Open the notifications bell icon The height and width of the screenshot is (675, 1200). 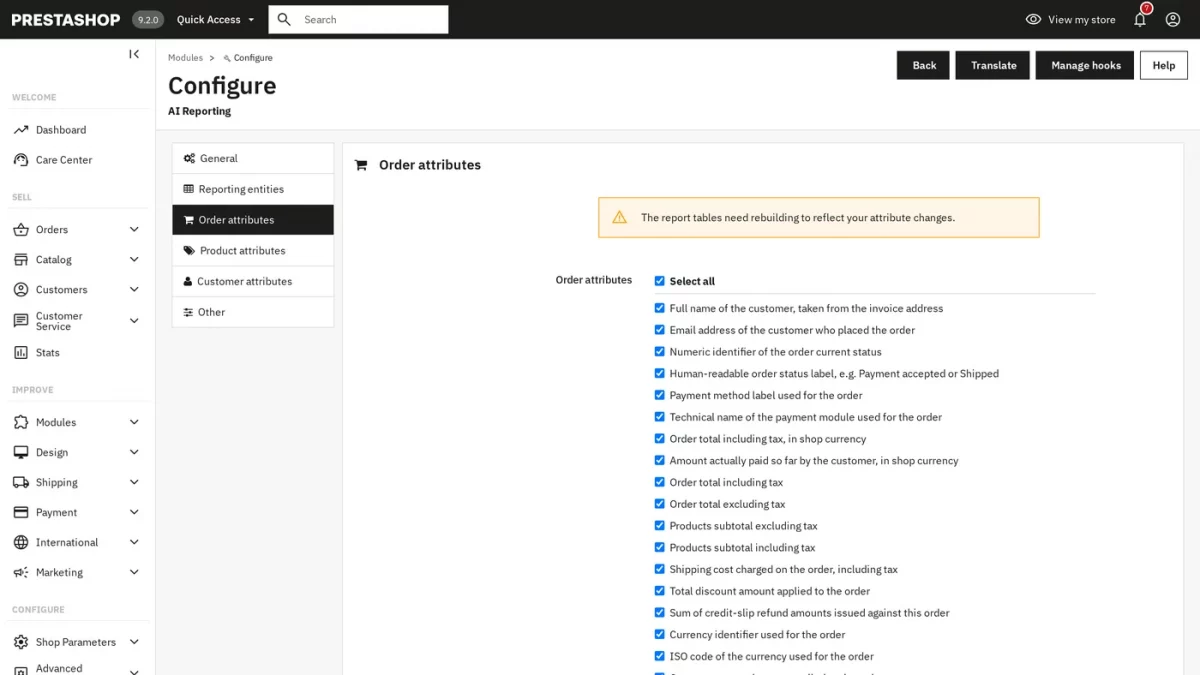click(1140, 19)
